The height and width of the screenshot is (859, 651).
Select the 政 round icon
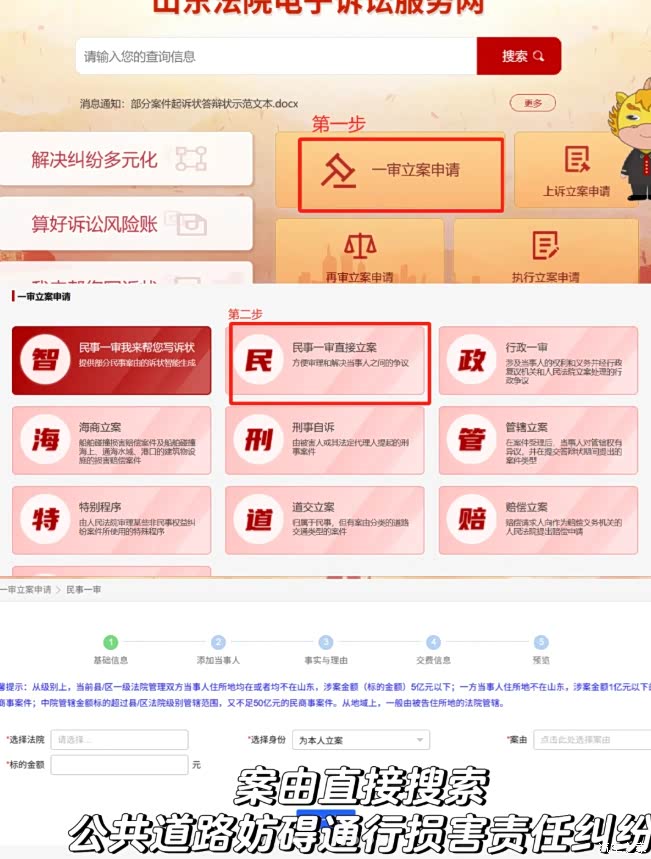click(x=471, y=360)
